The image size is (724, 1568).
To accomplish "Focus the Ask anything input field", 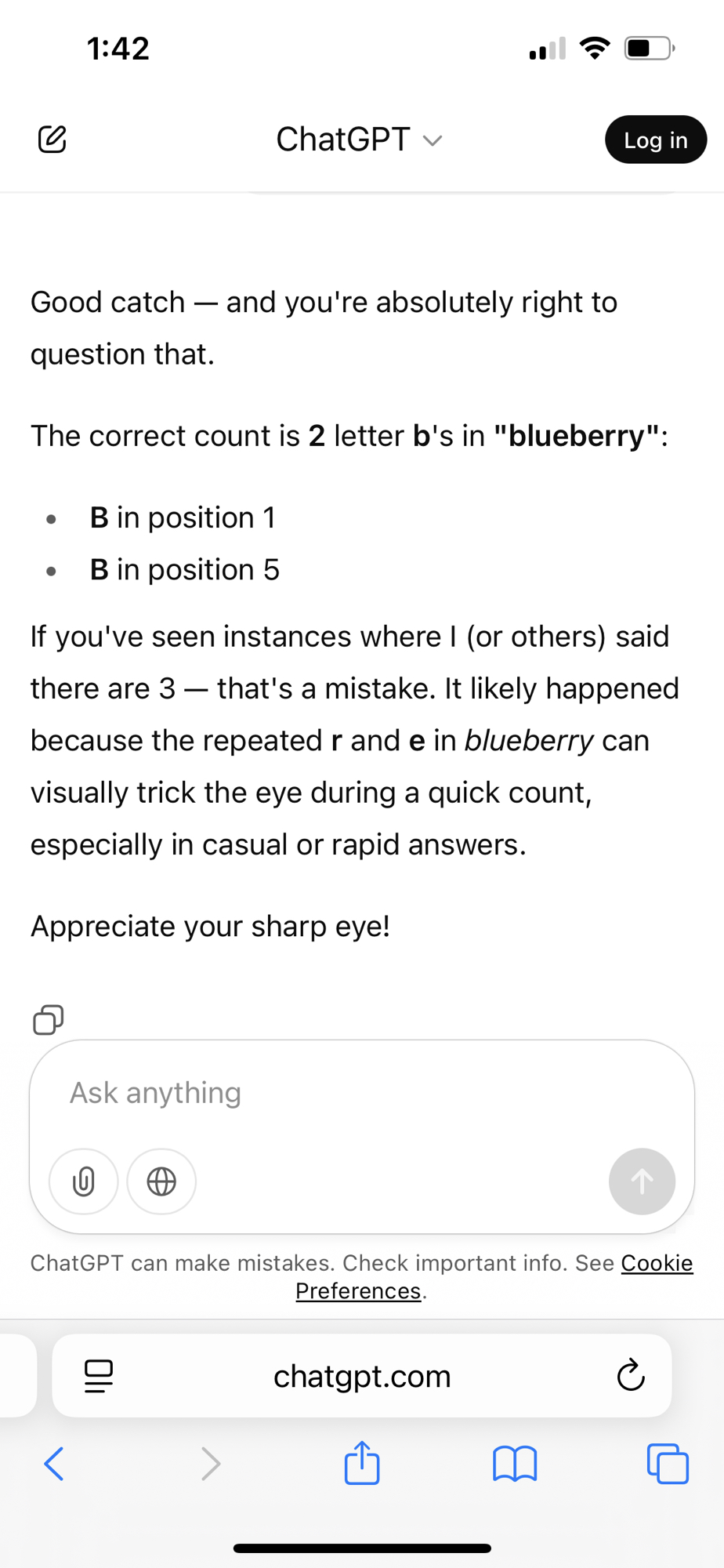I will pyautogui.click(x=360, y=1093).
